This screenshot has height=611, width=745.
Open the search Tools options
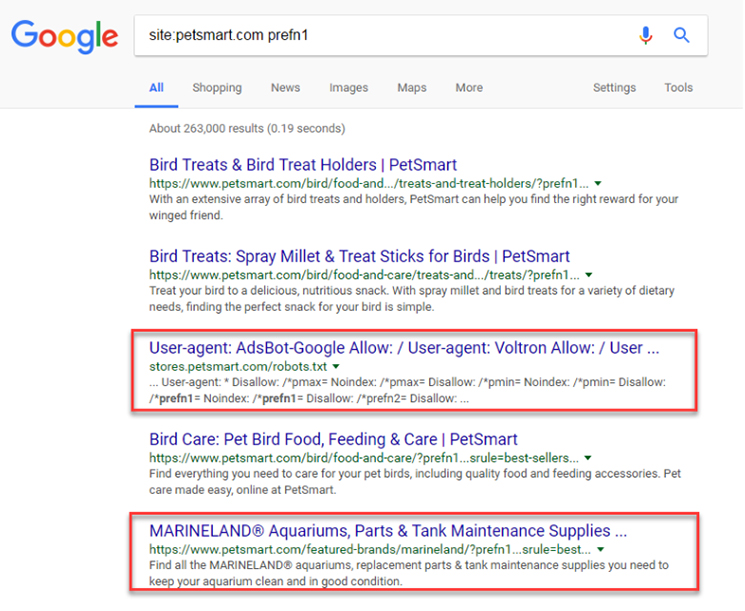pos(678,88)
